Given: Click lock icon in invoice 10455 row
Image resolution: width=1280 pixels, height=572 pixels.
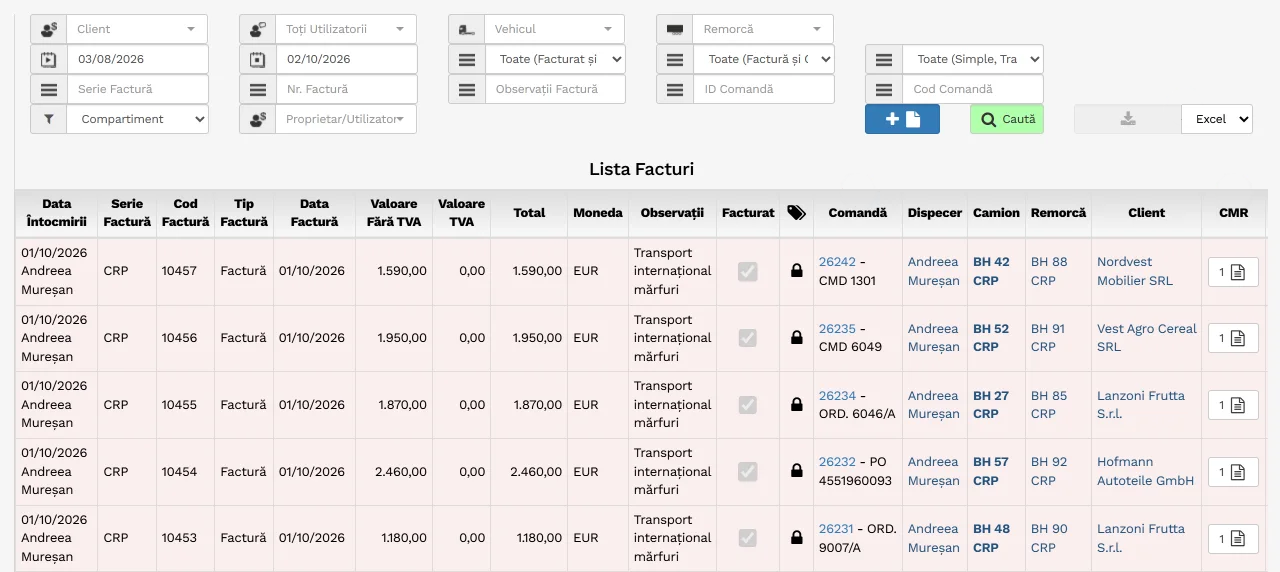Looking at the screenshot, I should pyautogui.click(x=796, y=405).
